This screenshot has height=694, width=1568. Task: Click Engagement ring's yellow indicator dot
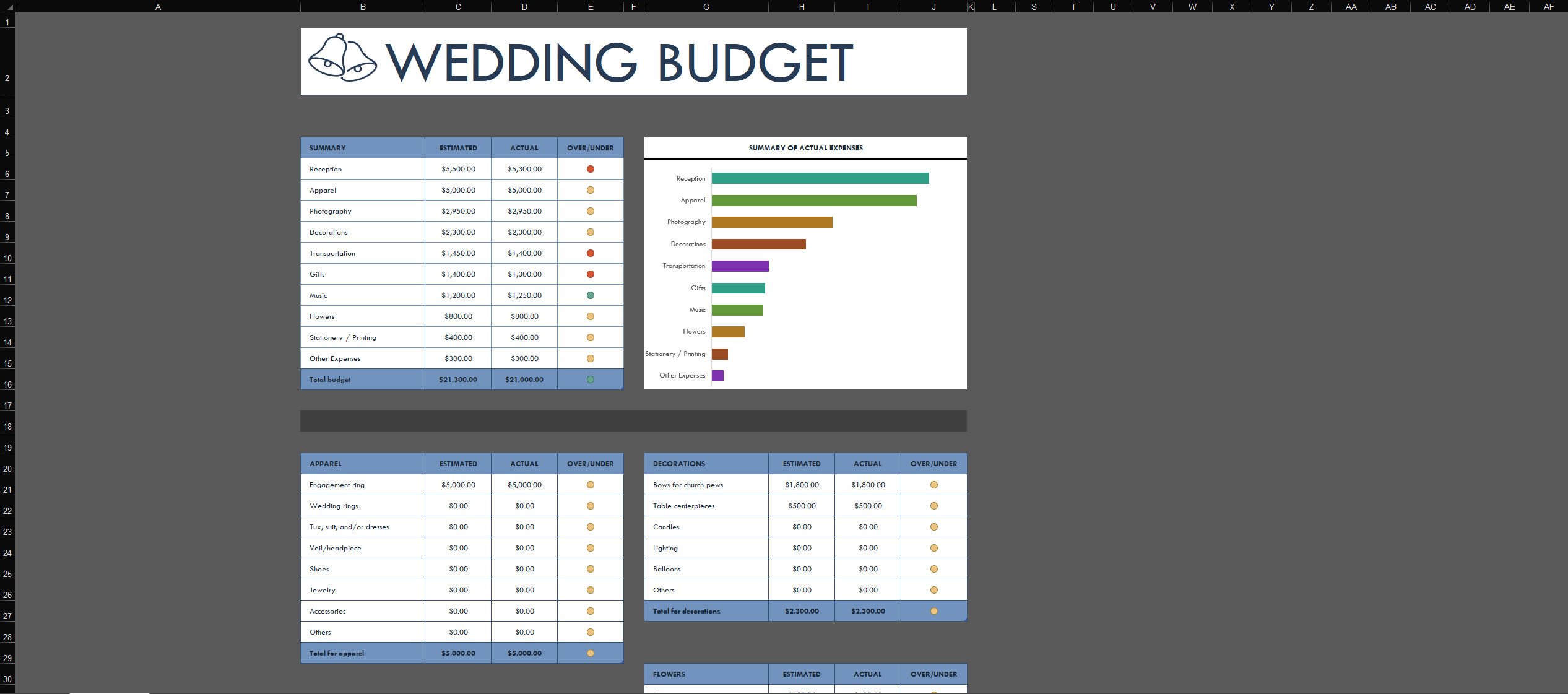pos(590,485)
